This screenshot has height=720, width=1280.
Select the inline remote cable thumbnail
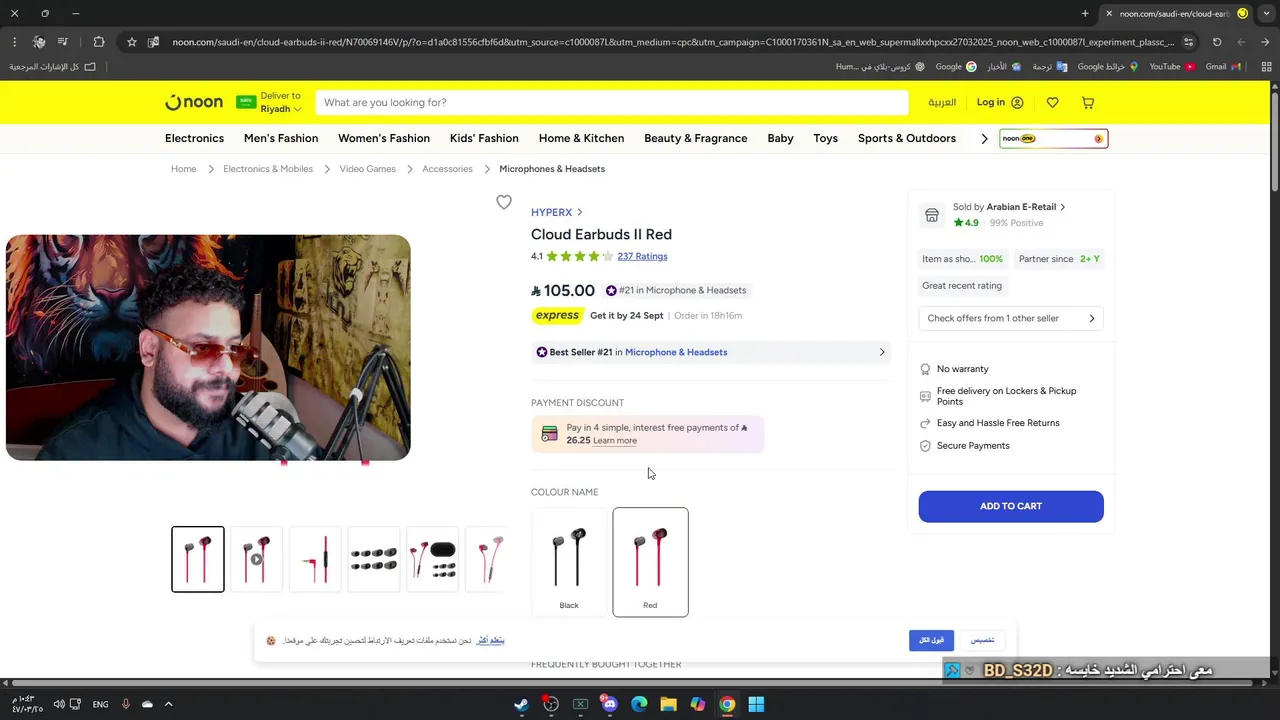pyautogui.click(x=315, y=559)
